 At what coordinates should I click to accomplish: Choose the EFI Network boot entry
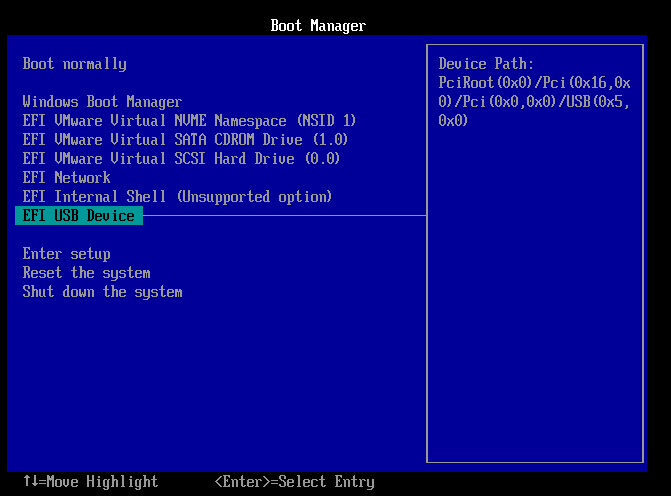coord(66,178)
